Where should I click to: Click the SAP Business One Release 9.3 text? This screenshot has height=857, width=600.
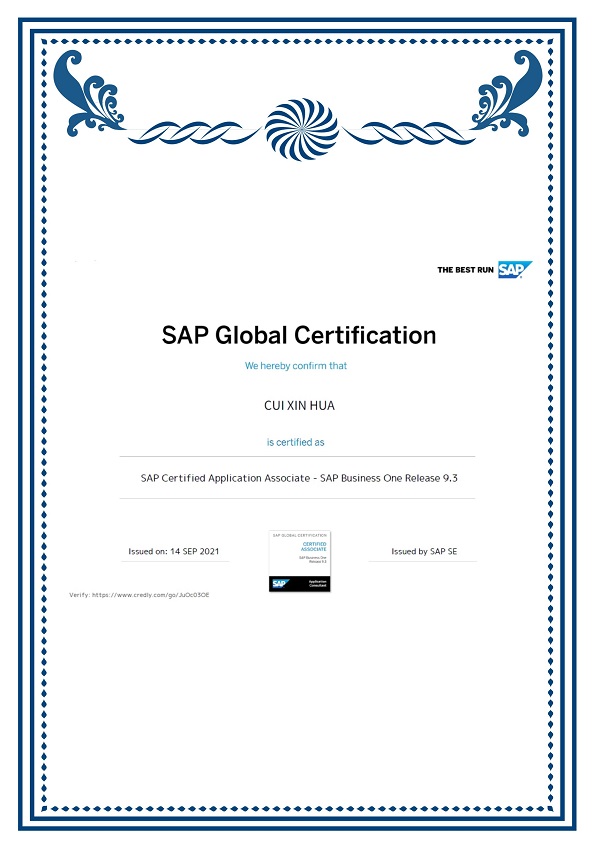click(389, 478)
